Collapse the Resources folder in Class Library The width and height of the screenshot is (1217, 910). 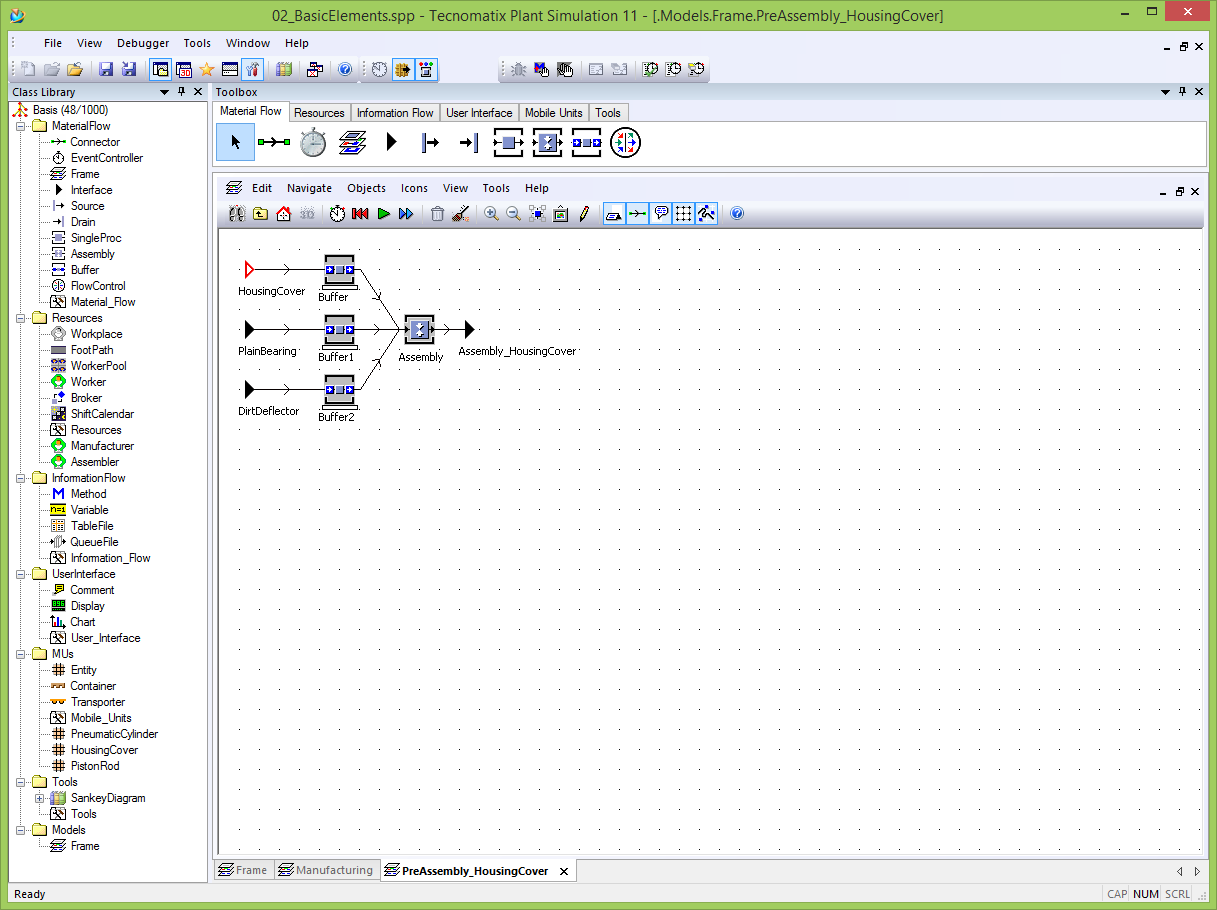pos(21,318)
